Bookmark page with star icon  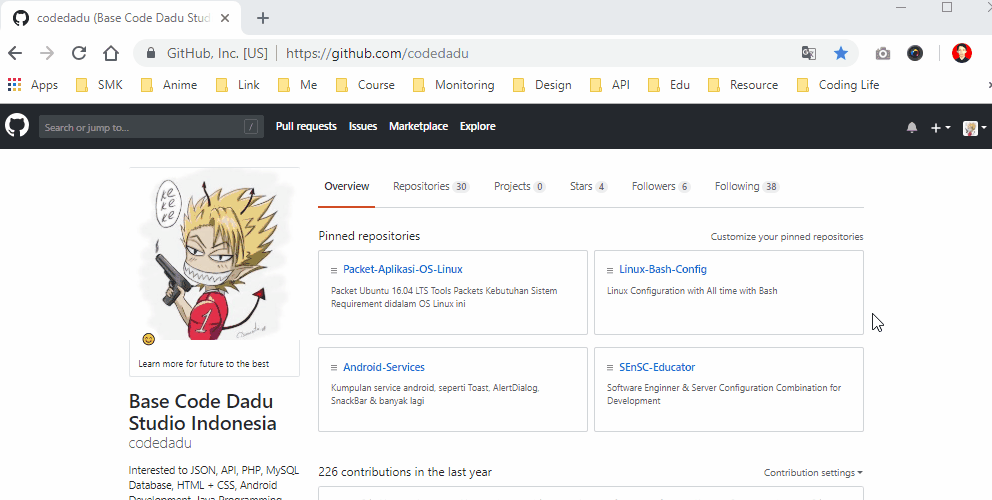point(841,54)
